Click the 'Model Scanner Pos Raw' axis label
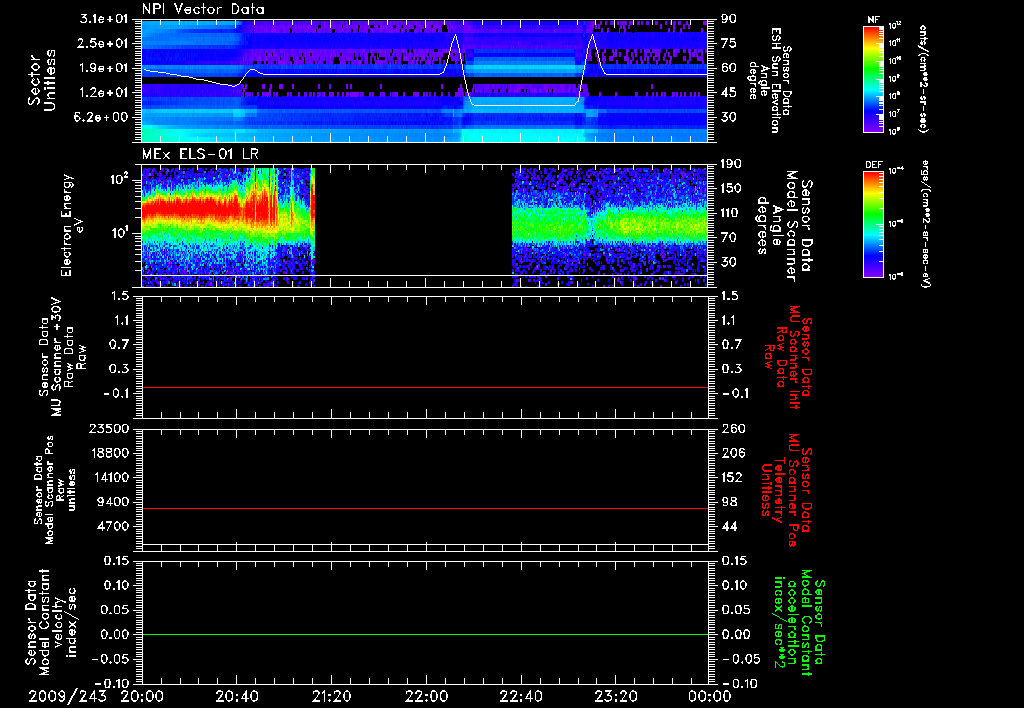This screenshot has width=1024, height=708. [55, 490]
